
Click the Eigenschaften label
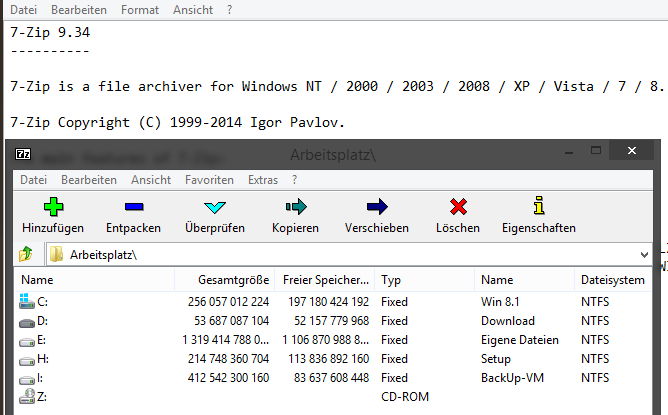pyautogui.click(x=539, y=228)
